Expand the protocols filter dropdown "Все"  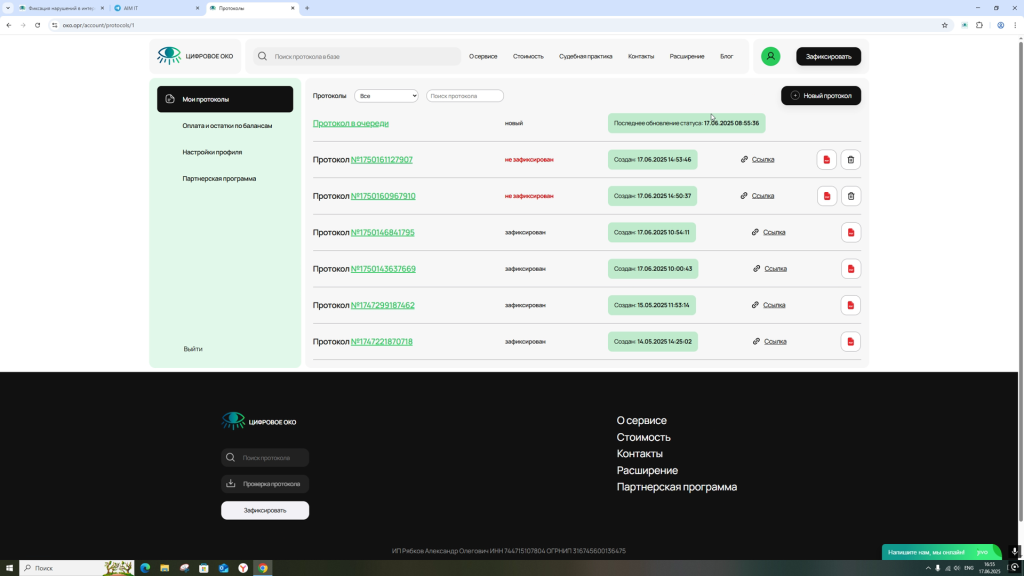(386, 96)
